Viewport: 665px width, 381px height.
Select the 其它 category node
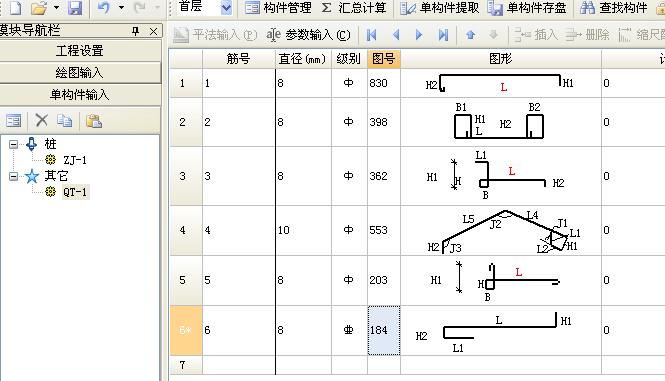coord(56,176)
